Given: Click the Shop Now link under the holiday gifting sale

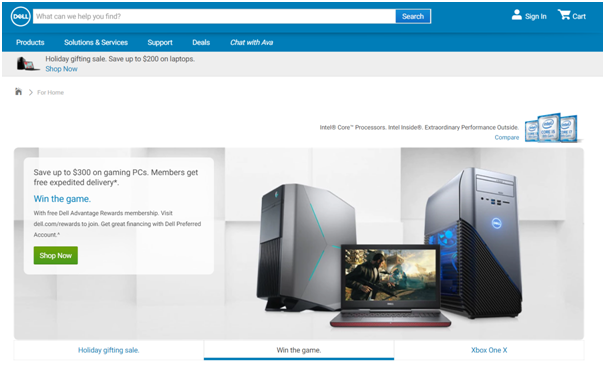Looking at the screenshot, I should (x=61, y=69).
